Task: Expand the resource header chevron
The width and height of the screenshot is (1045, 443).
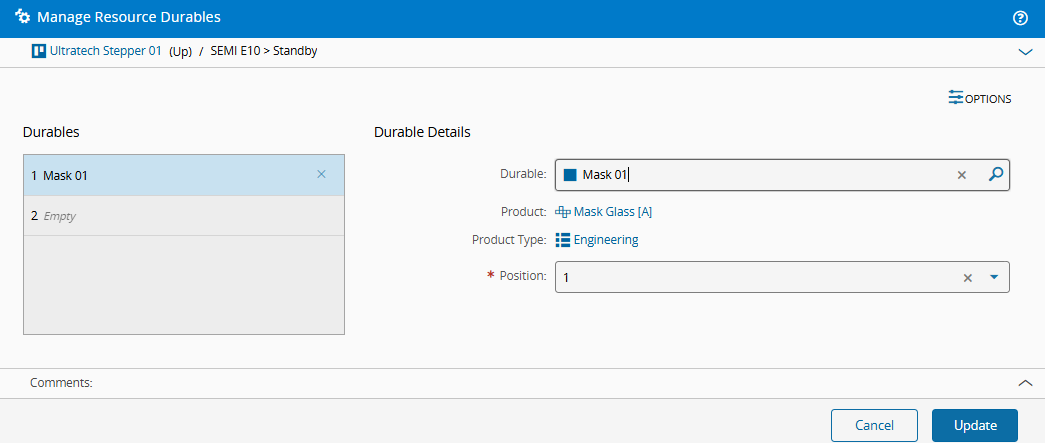Action: 1026,52
